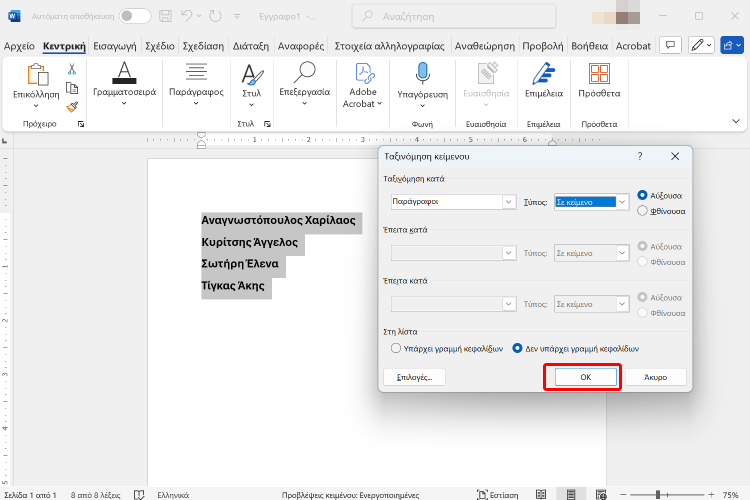Close the Ταξινόμηση κειμένου dialog

point(675,156)
